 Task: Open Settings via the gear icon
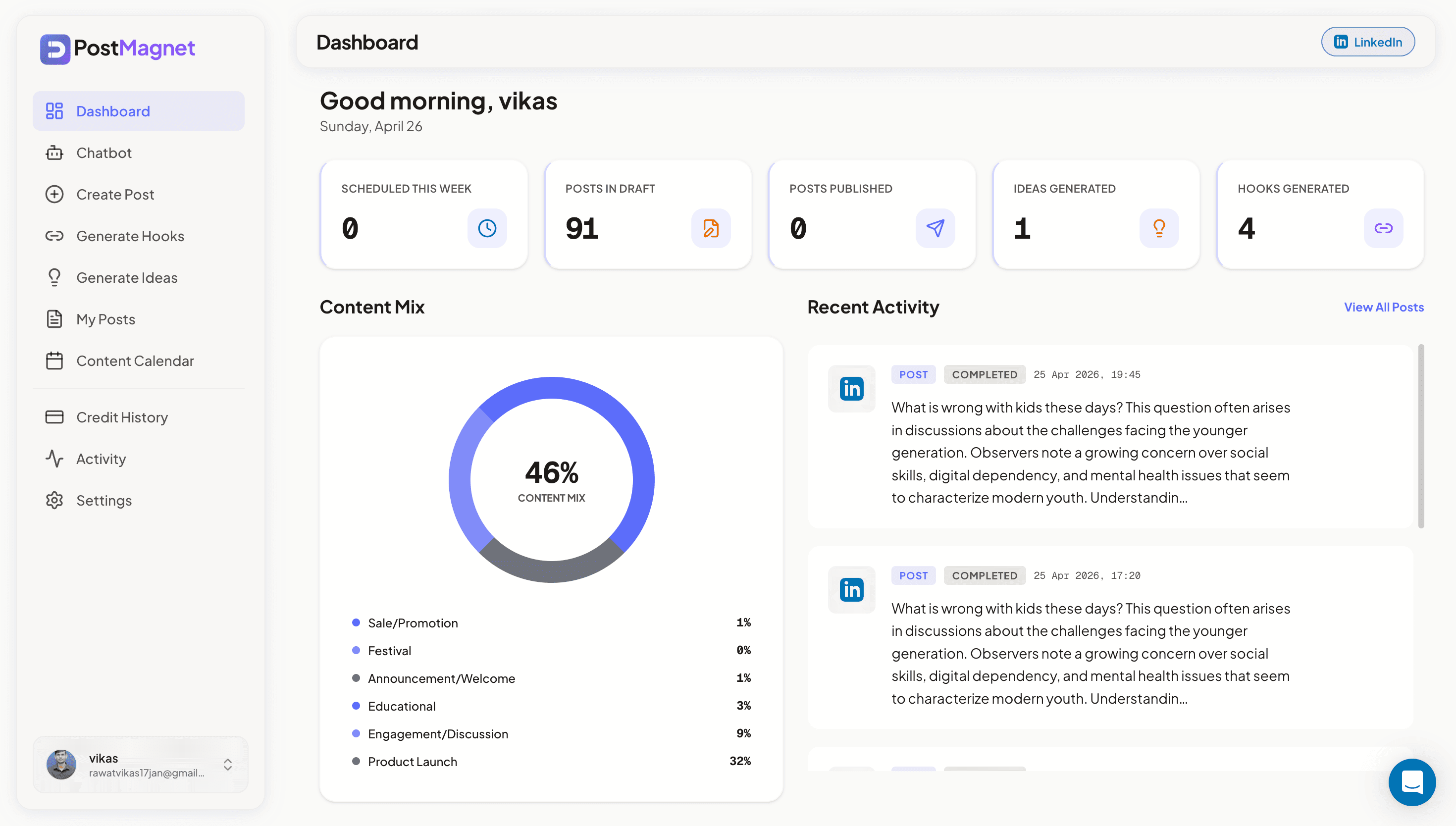click(x=54, y=500)
